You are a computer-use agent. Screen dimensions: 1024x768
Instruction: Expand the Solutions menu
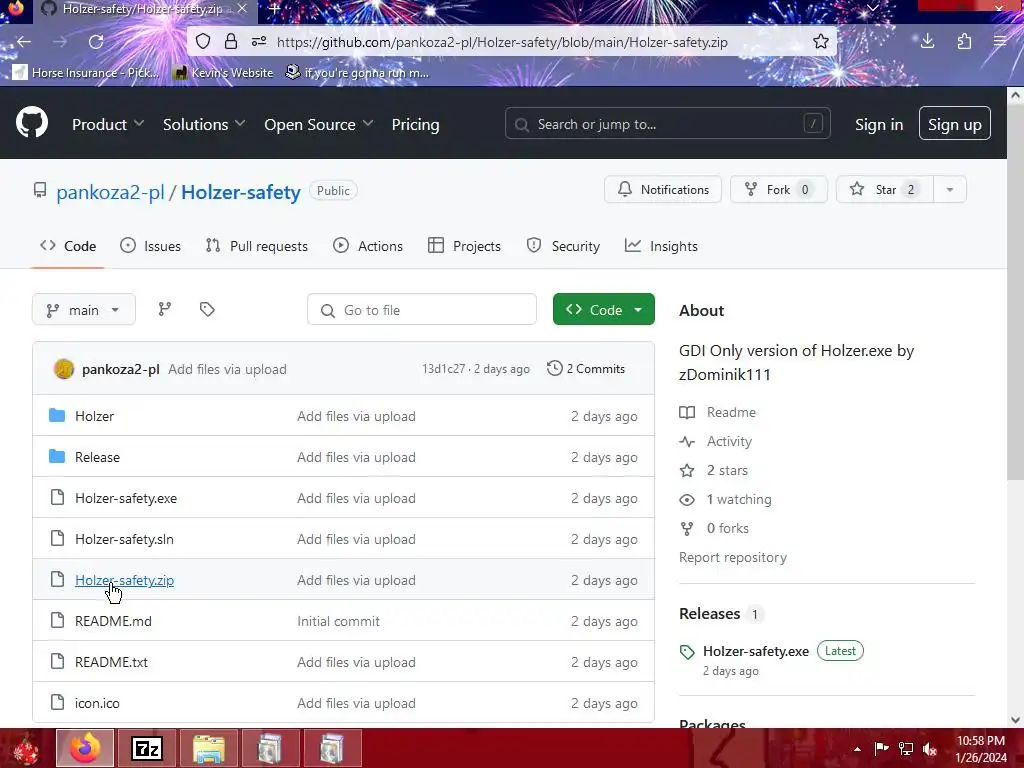coord(204,124)
